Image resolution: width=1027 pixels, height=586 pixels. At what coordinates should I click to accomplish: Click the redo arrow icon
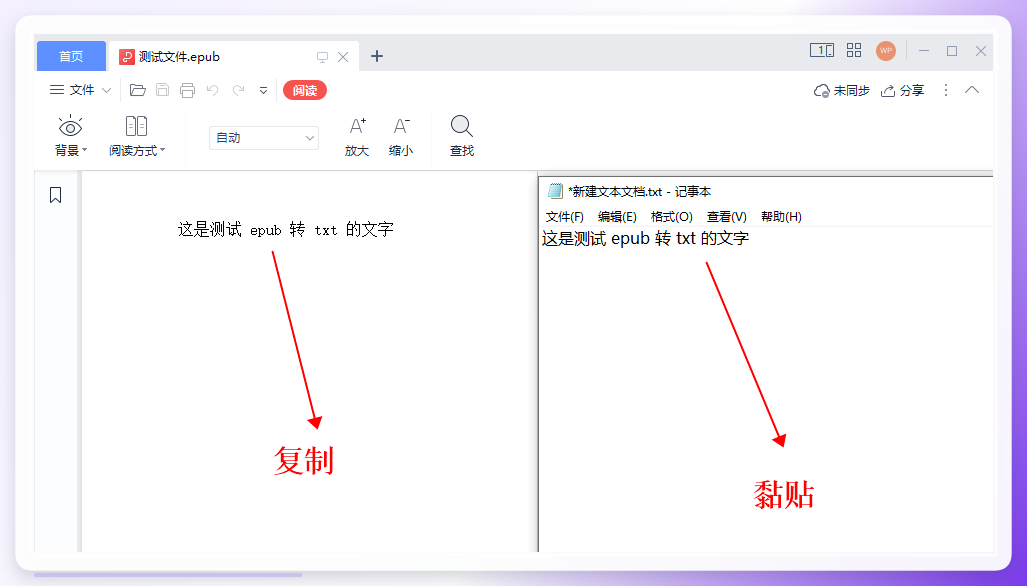coord(238,90)
